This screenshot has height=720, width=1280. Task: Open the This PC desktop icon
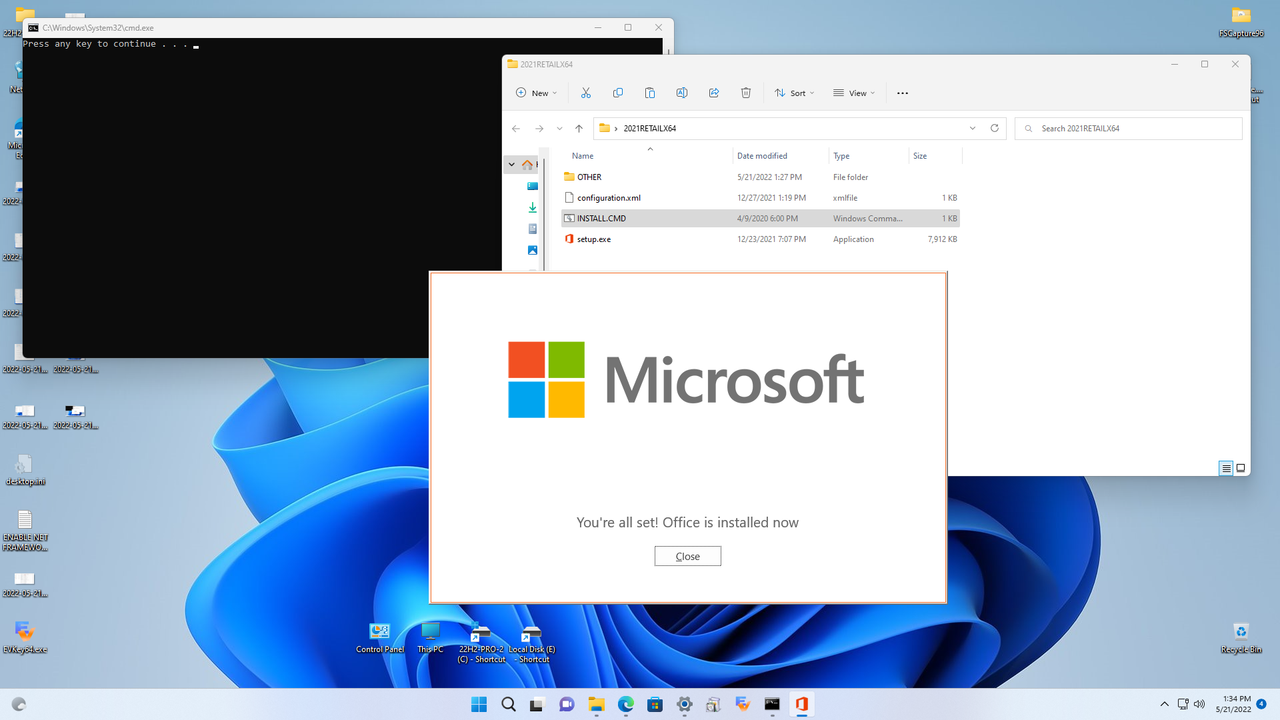(430, 638)
